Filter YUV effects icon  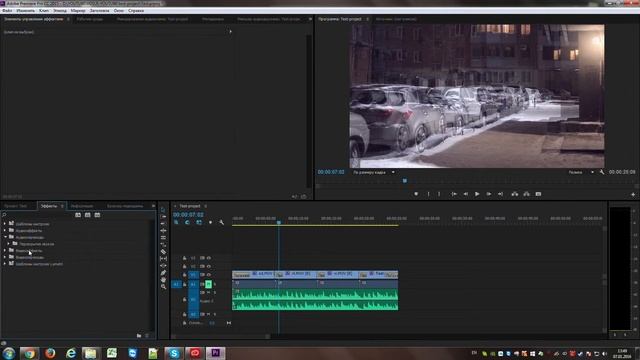click(x=97, y=215)
